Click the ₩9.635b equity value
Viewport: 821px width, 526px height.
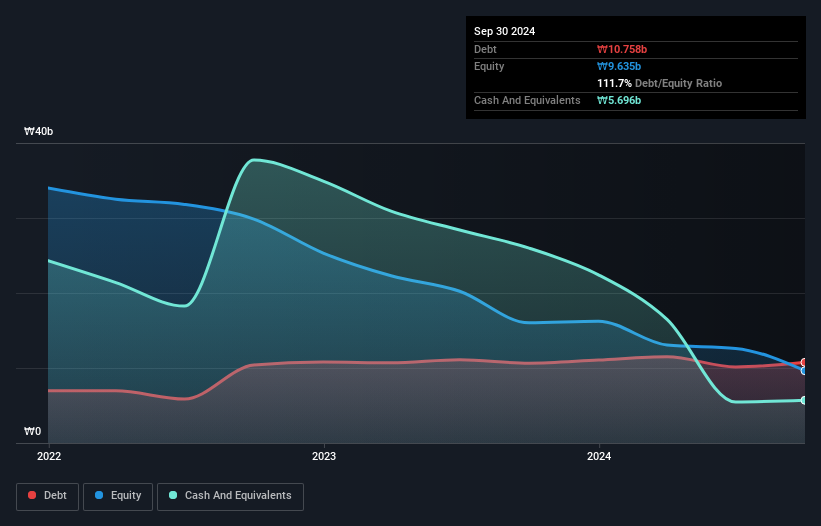[619, 66]
